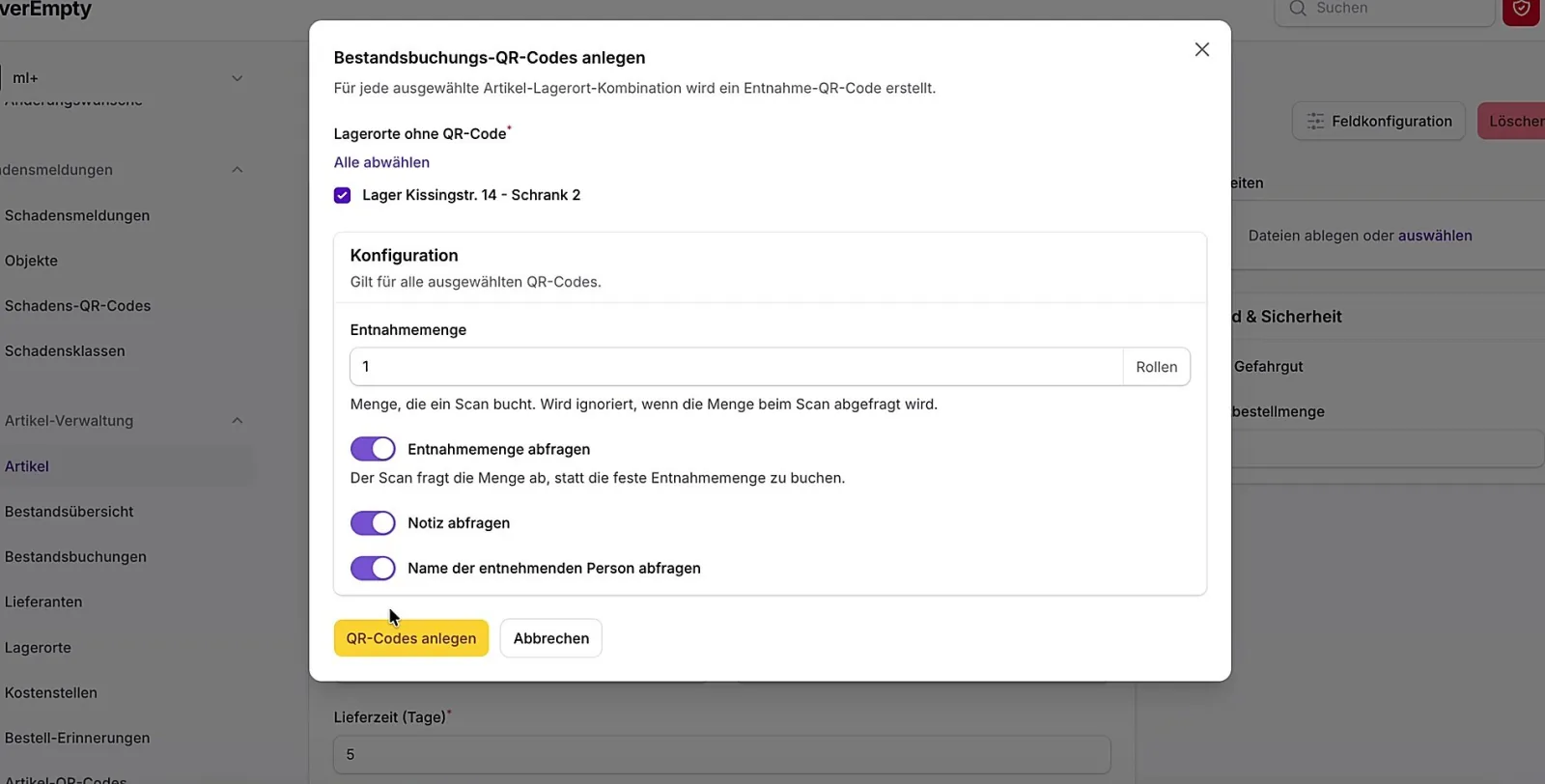Toggle Entnahmemenge abfragen switch
The width and height of the screenshot is (1545, 784).
(373, 449)
